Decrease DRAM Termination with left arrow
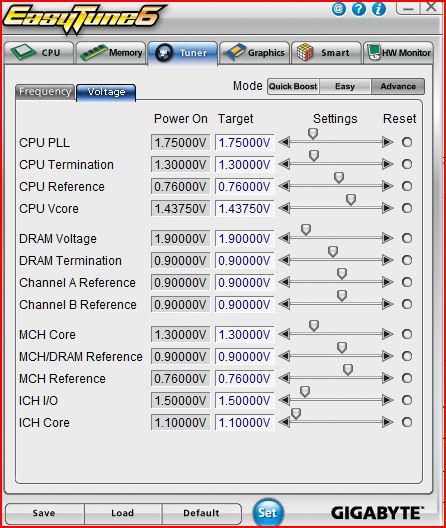 pos(285,260)
